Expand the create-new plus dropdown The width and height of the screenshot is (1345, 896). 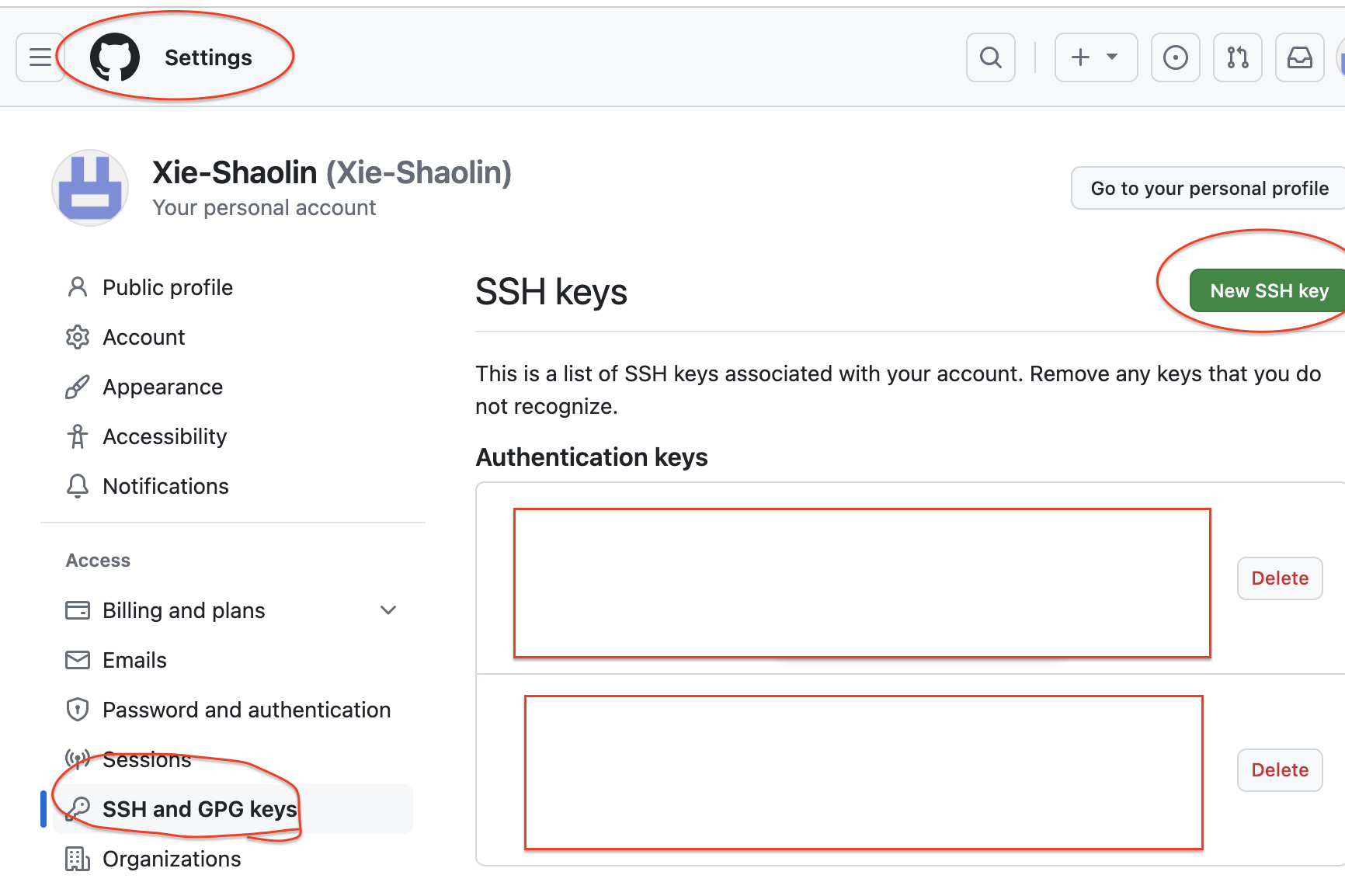tap(1096, 57)
